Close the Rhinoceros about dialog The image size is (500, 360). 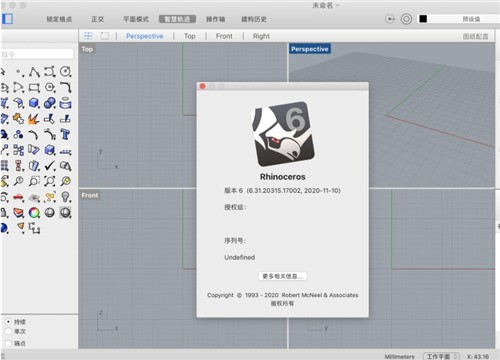202,86
